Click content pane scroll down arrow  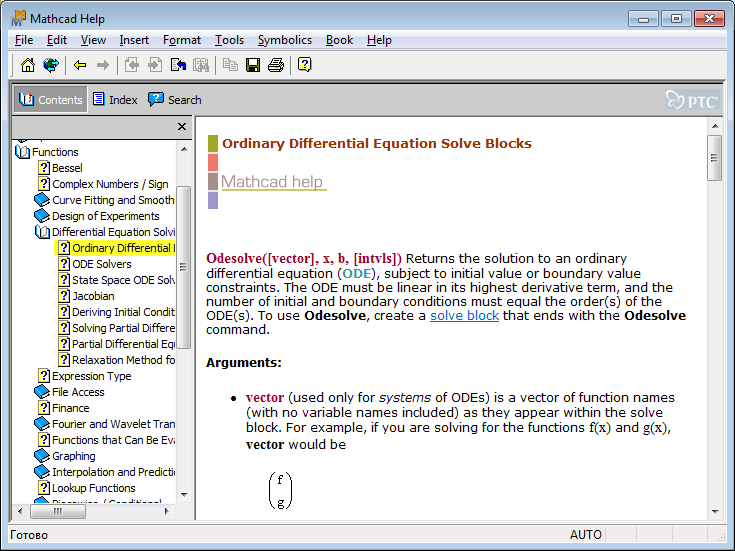715,512
